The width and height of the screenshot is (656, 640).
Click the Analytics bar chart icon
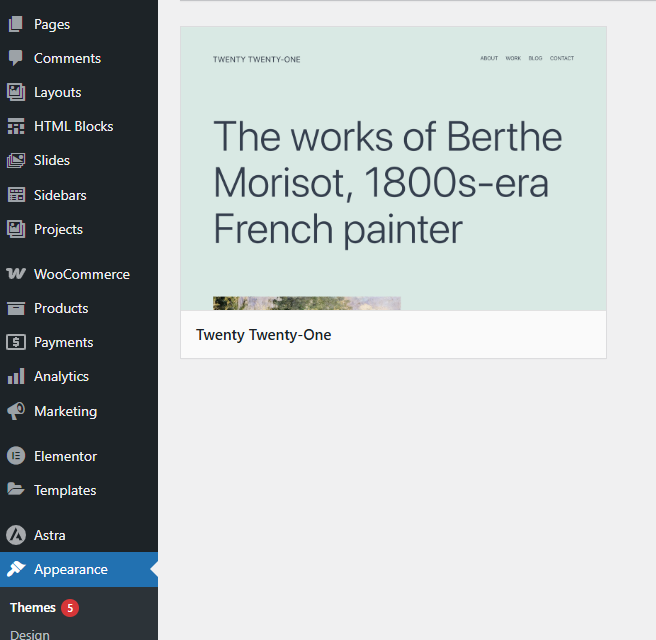tap(15, 376)
